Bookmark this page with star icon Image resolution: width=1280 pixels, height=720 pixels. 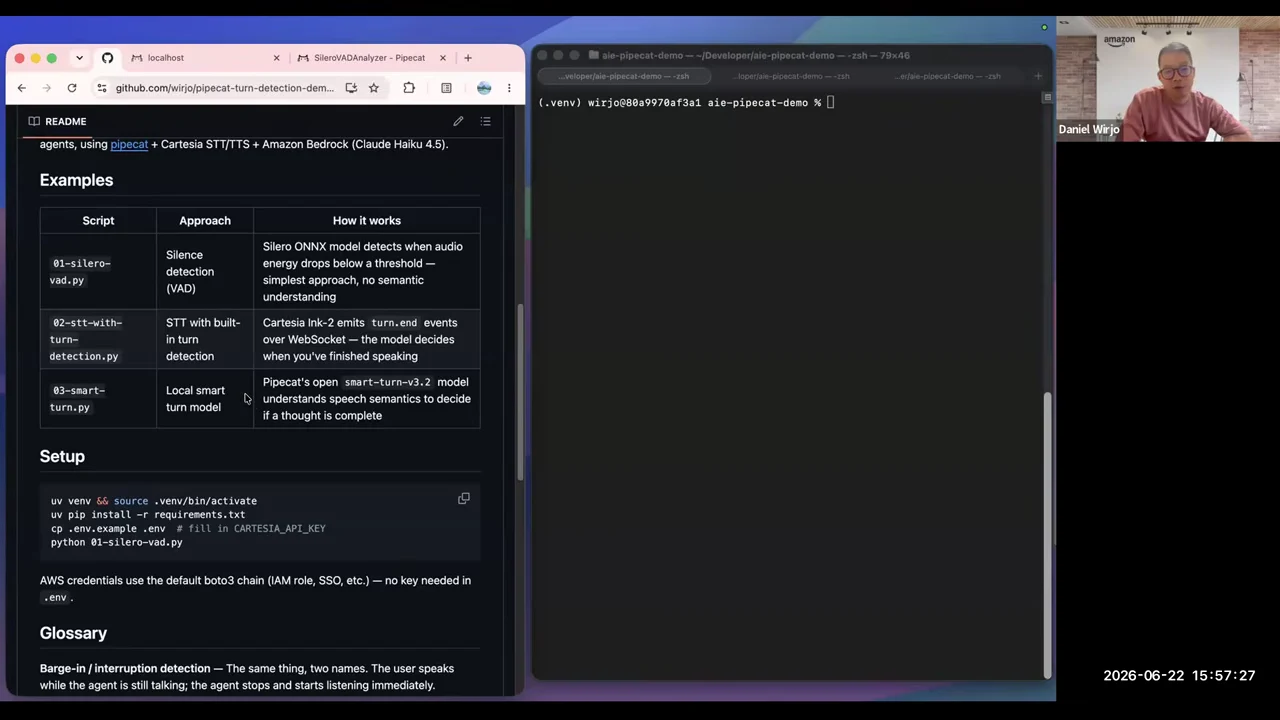pos(373,88)
